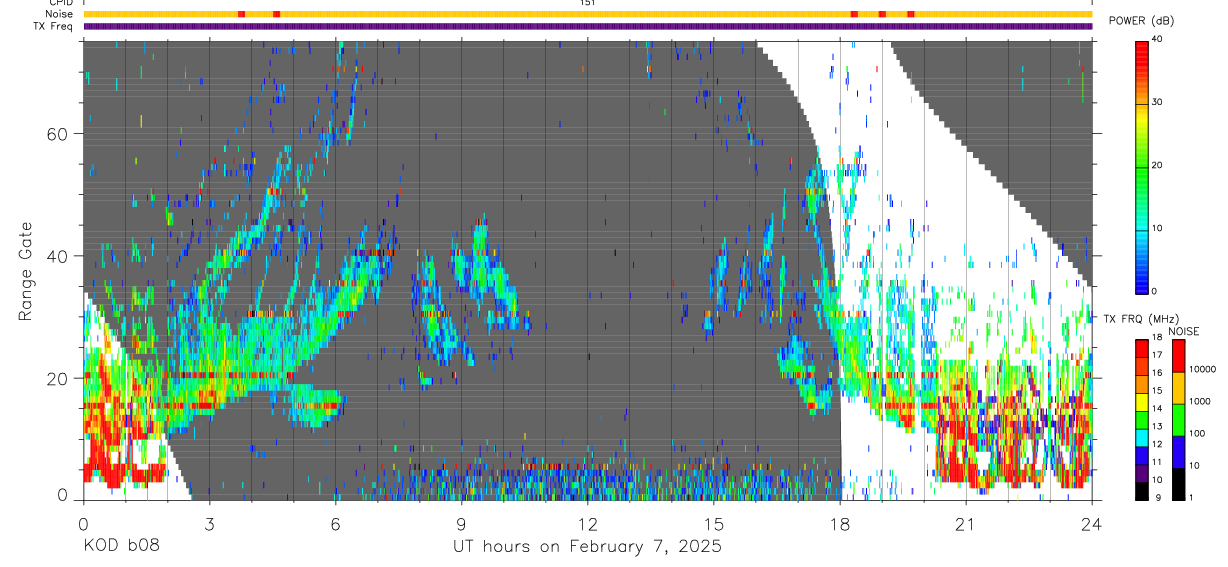Screen dimensions: 1228x567
Task: Click the 12 label on TX FRQ scale
Action: coord(1156,444)
